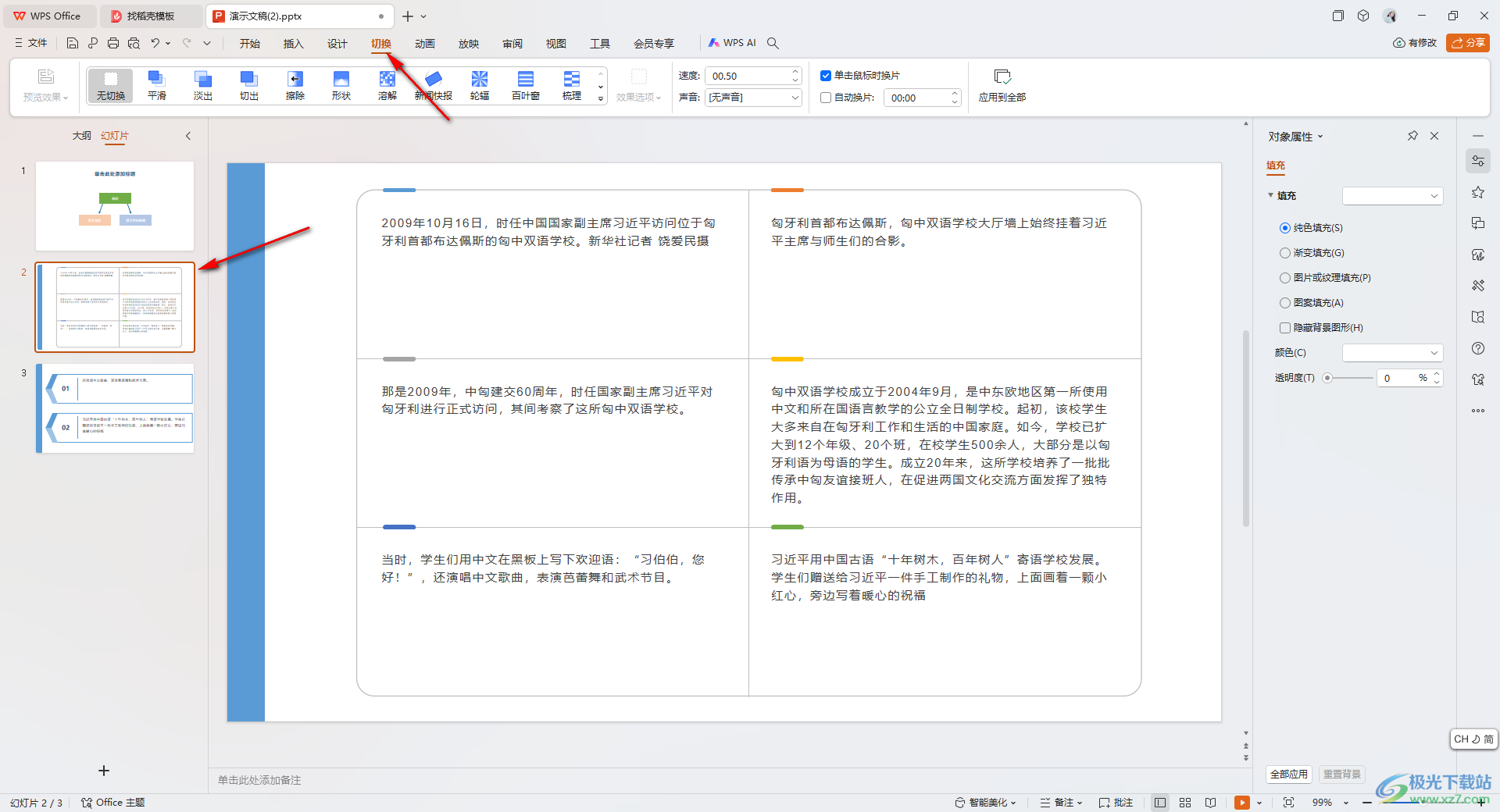Open the 文件 menu
The width and height of the screenshot is (1500, 812).
pyautogui.click(x=31, y=43)
